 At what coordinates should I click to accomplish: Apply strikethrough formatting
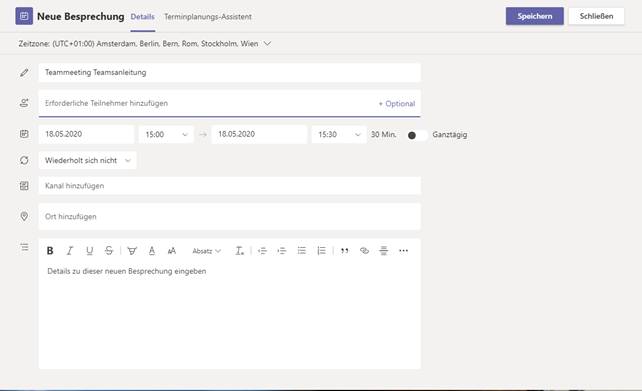click(x=109, y=251)
